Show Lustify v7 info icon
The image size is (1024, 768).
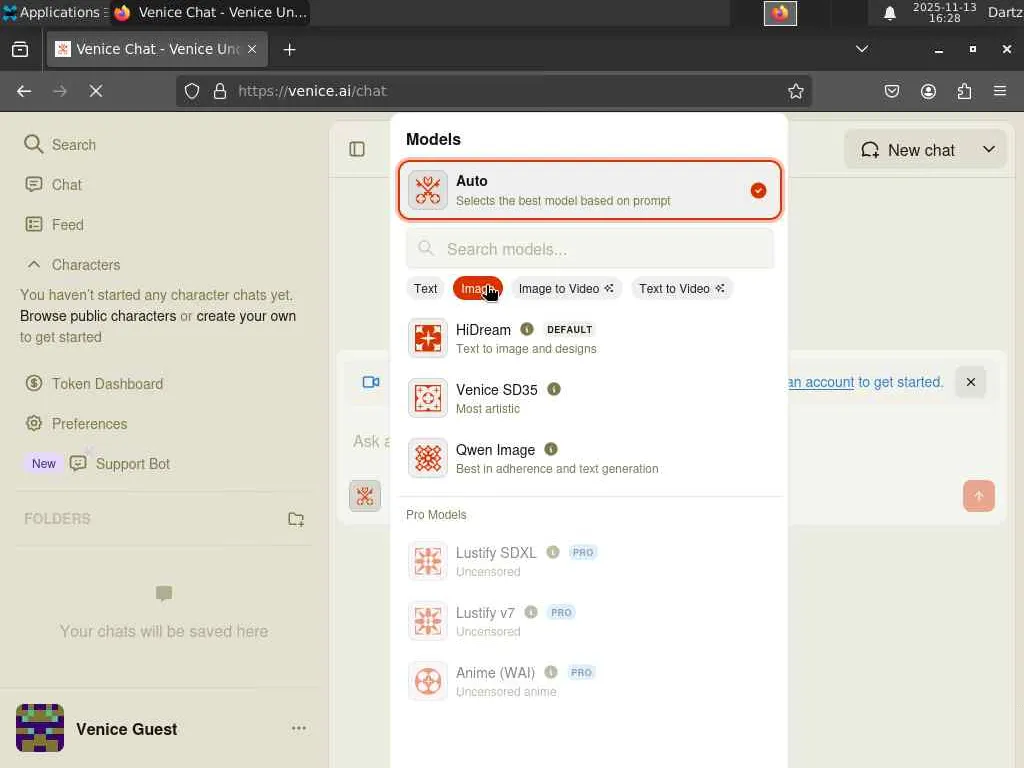point(531,613)
